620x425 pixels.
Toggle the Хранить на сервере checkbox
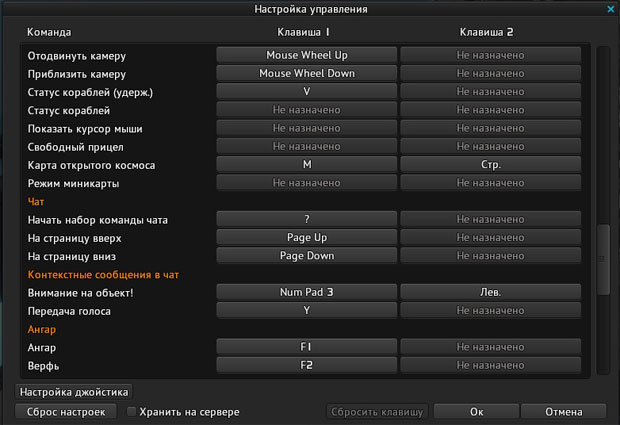(x=133, y=412)
